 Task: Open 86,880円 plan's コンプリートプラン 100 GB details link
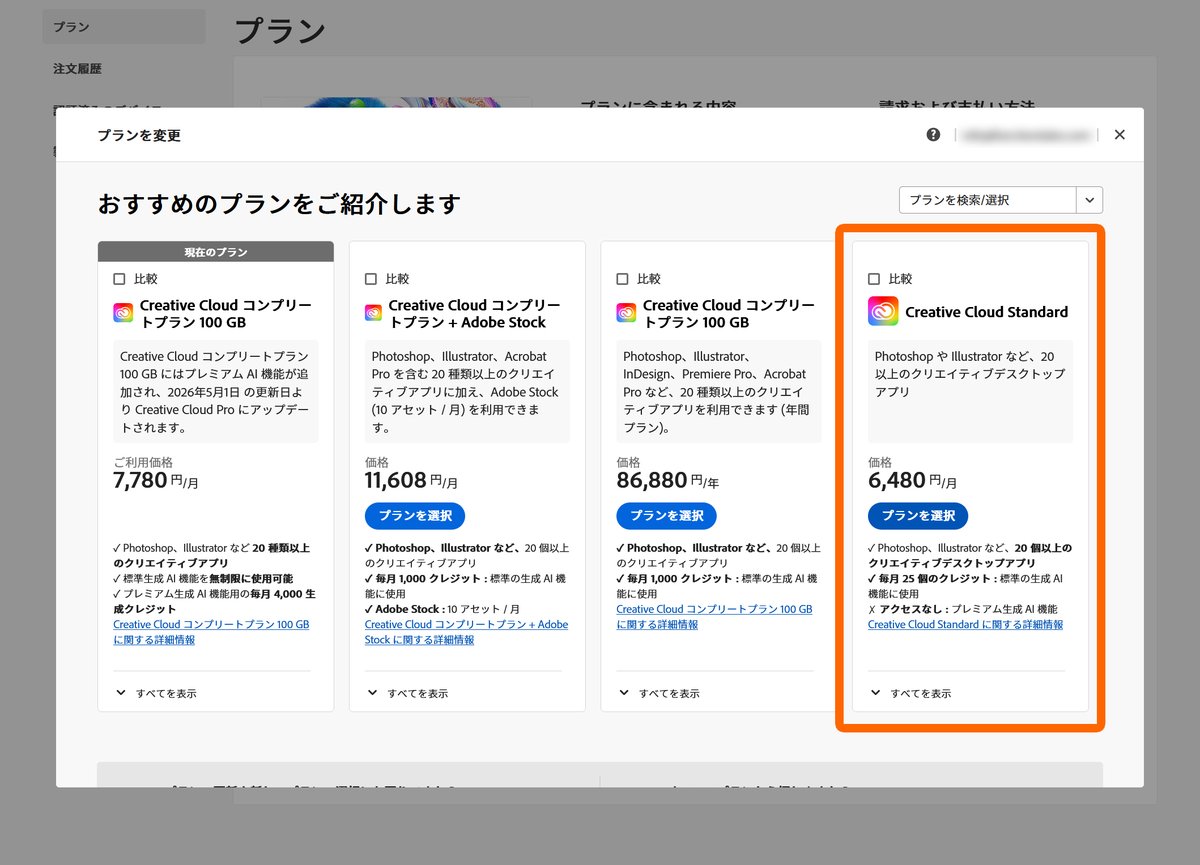point(714,616)
